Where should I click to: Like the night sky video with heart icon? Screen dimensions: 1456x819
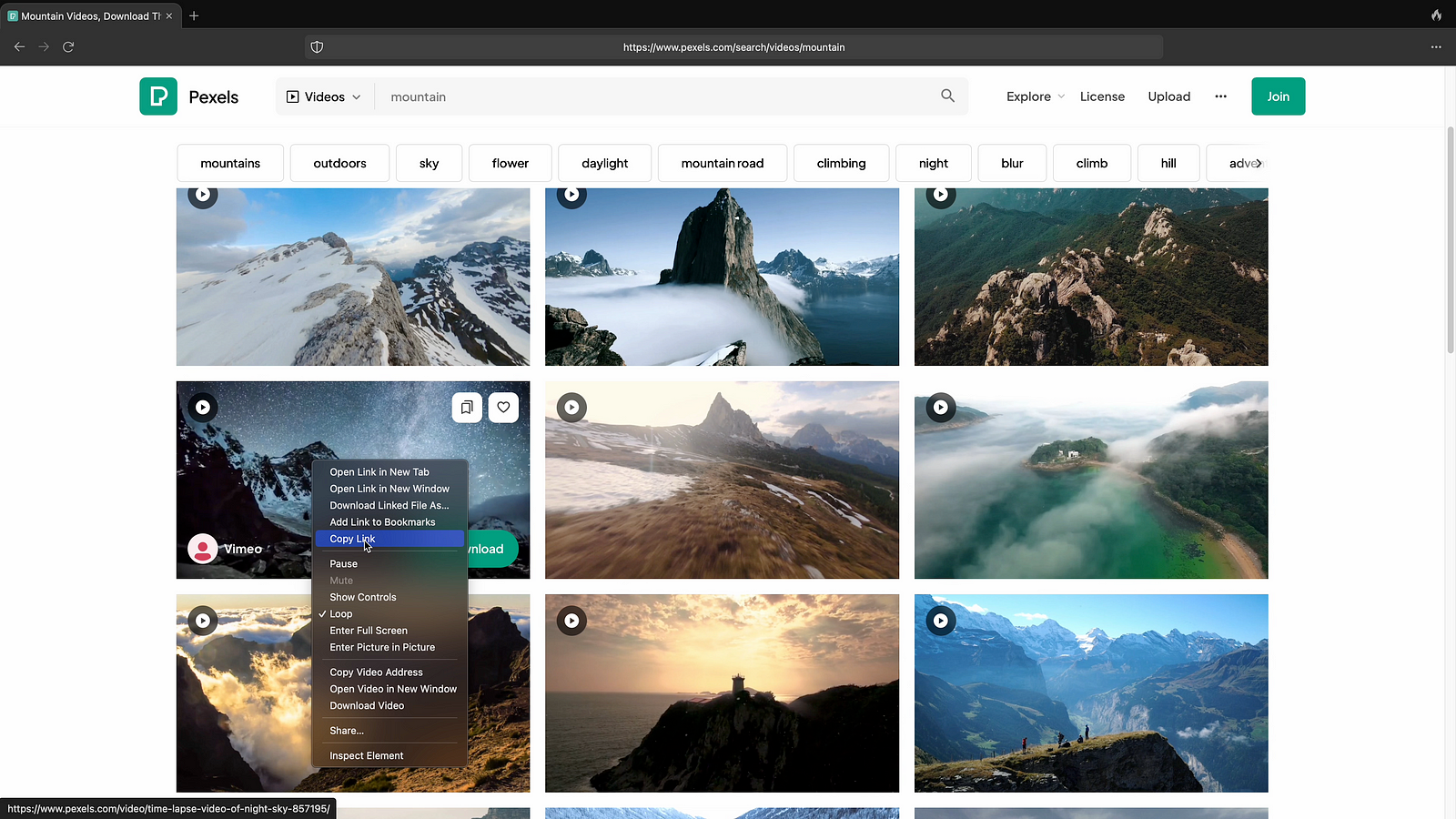[x=503, y=408]
